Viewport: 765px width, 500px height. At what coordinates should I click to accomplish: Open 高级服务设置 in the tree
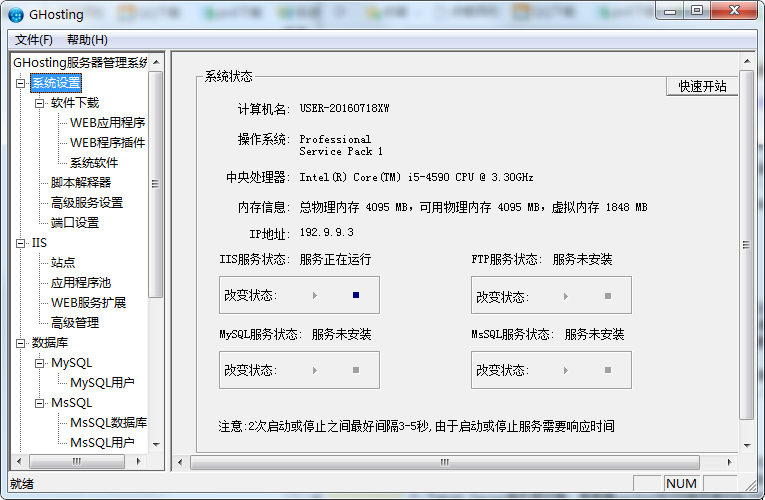click(x=87, y=203)
